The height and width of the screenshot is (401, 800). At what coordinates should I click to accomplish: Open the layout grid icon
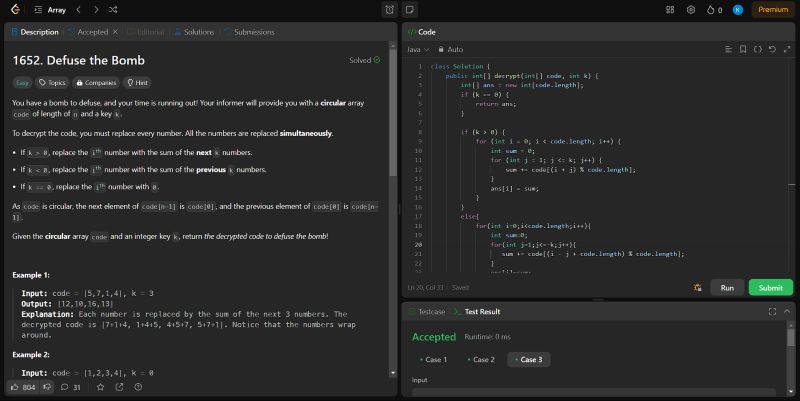(x=669, y=9)
